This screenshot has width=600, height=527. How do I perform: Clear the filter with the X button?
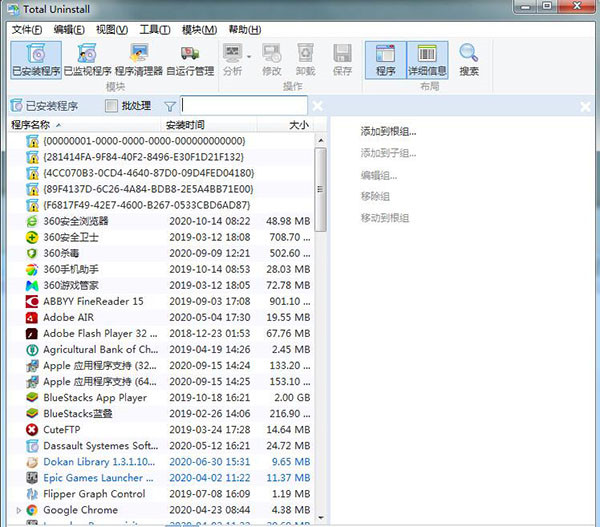pos(317,106)
